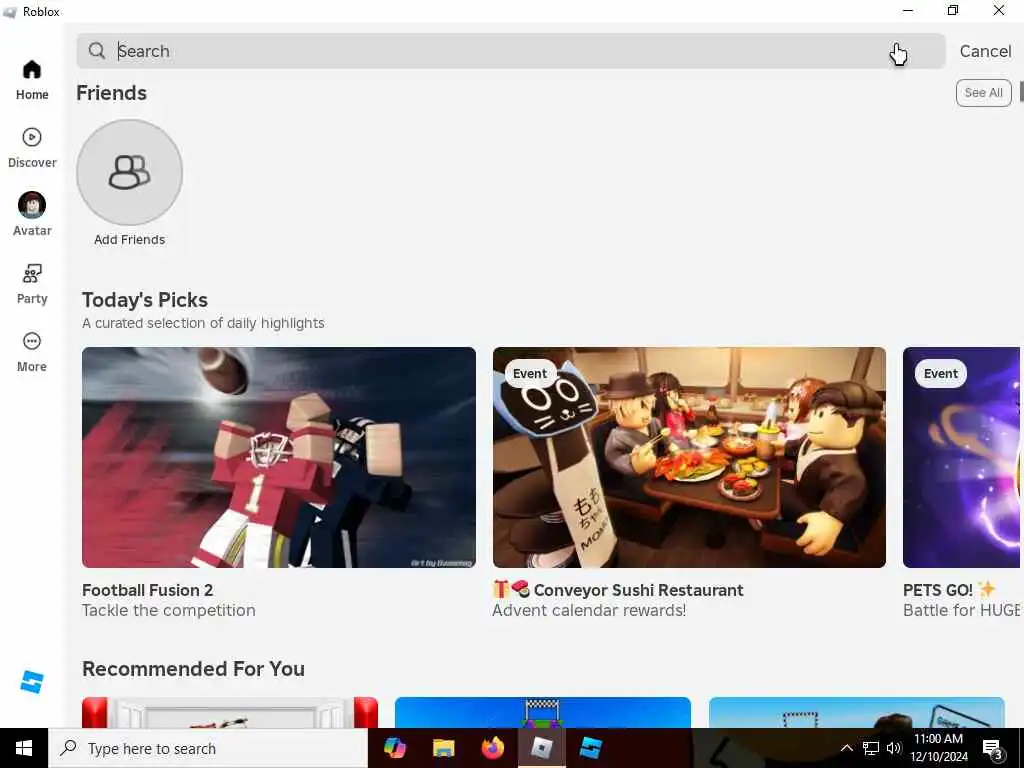Click 'Advent calendar rewards!' subtitle

pos(589,610)
